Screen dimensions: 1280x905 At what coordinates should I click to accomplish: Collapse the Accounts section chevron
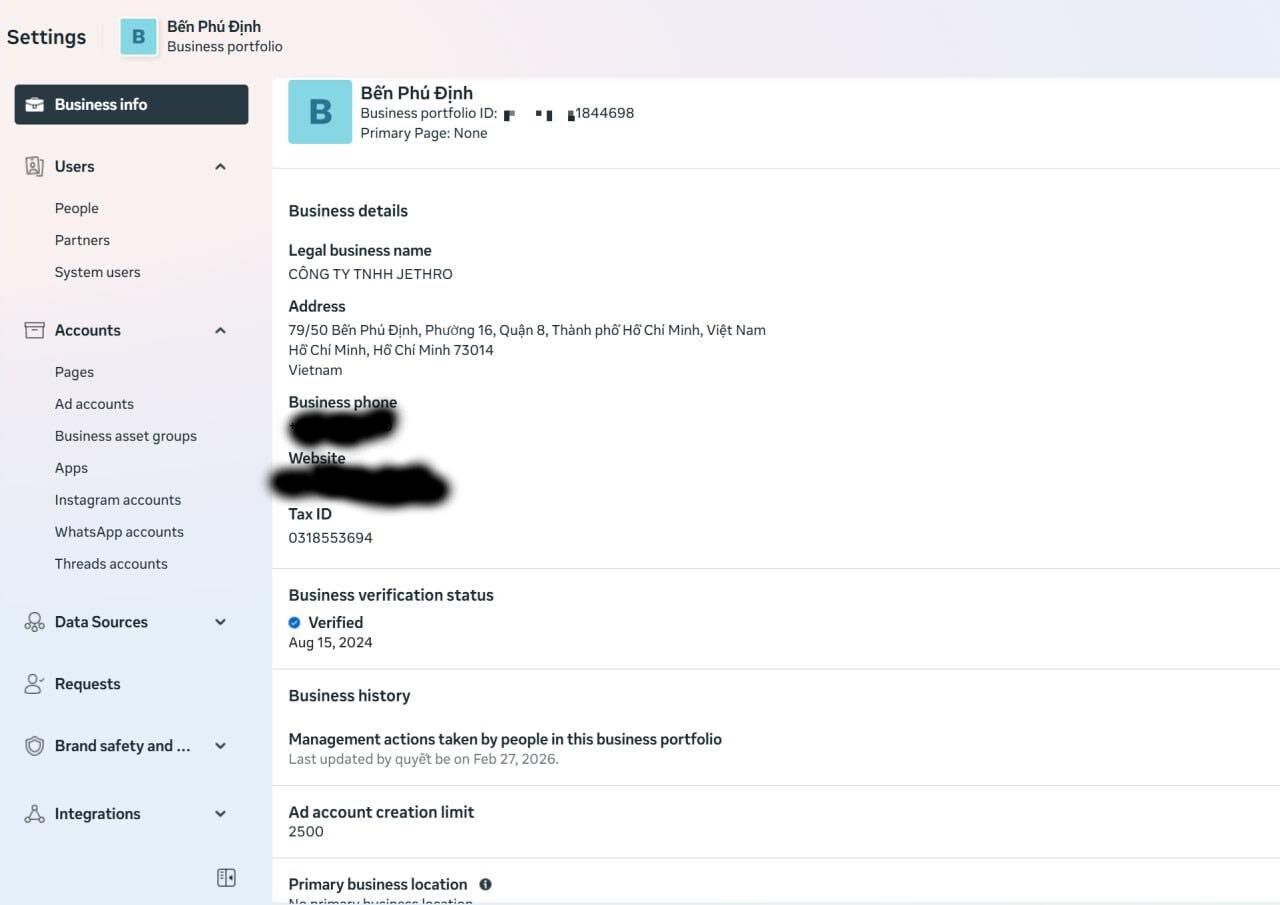221,330
